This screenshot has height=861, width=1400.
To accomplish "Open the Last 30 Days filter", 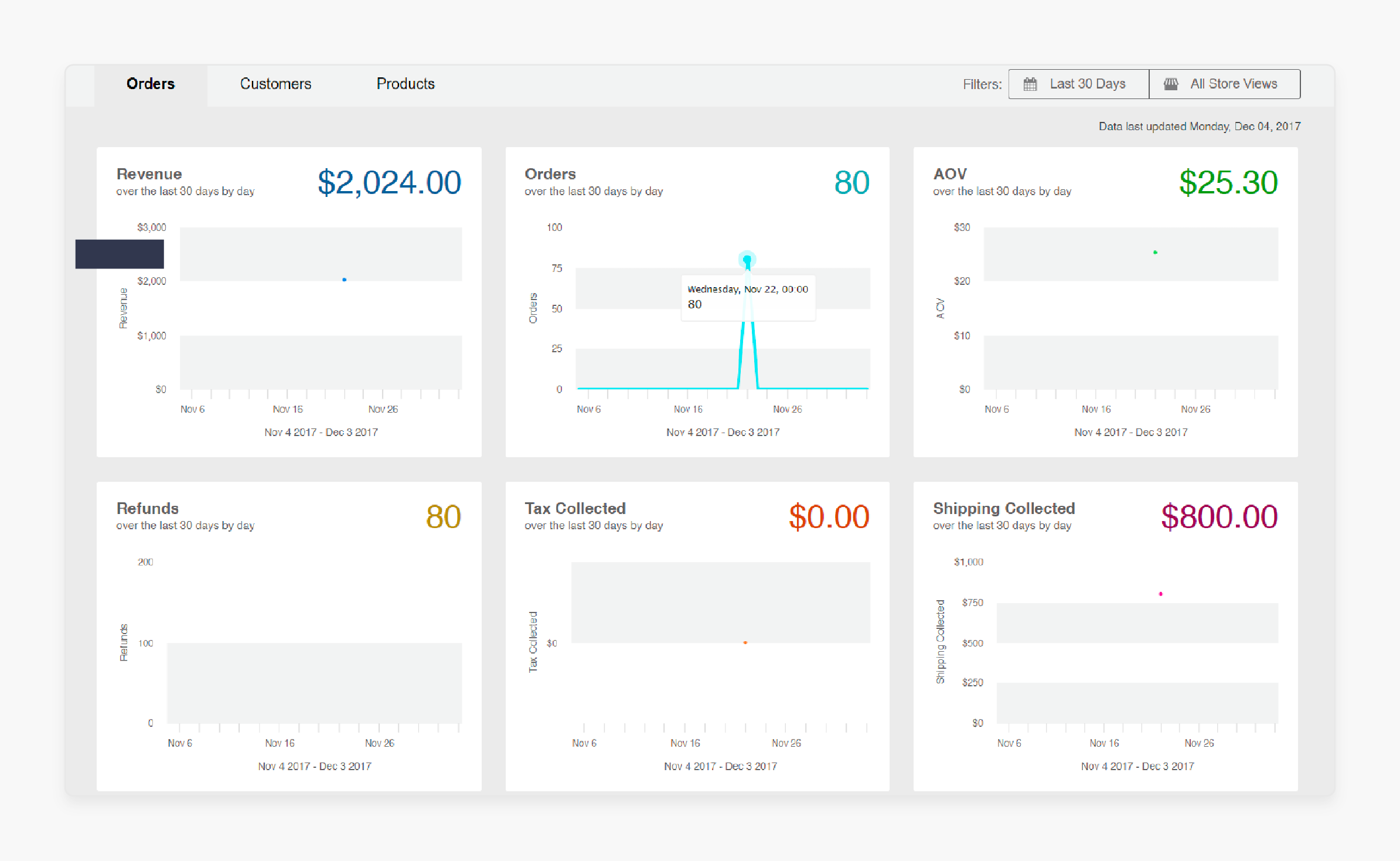I will 1079,84.
